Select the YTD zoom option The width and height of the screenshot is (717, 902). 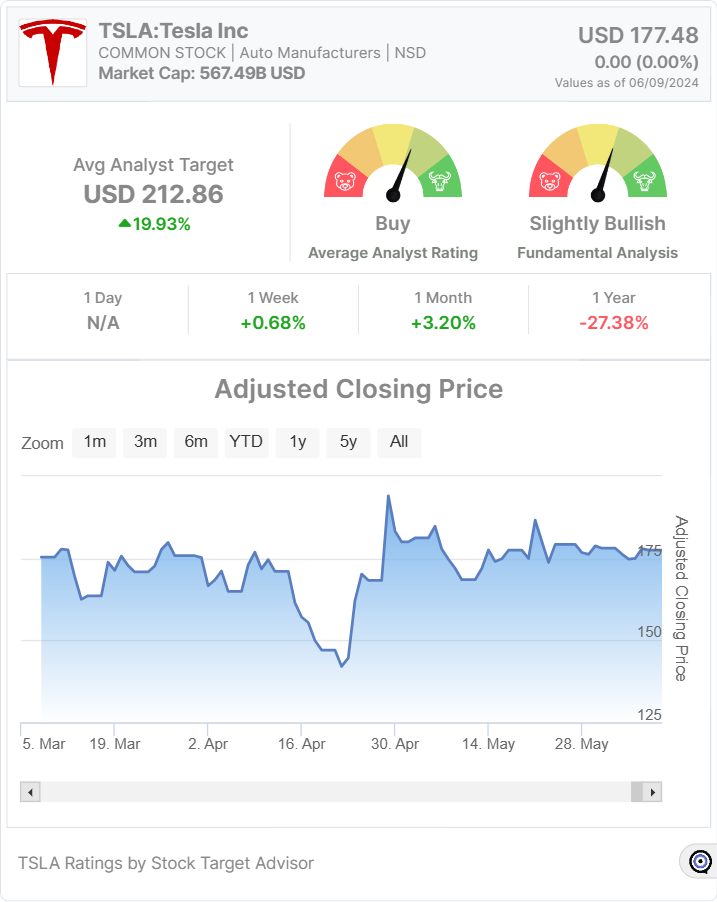(246, 442)
